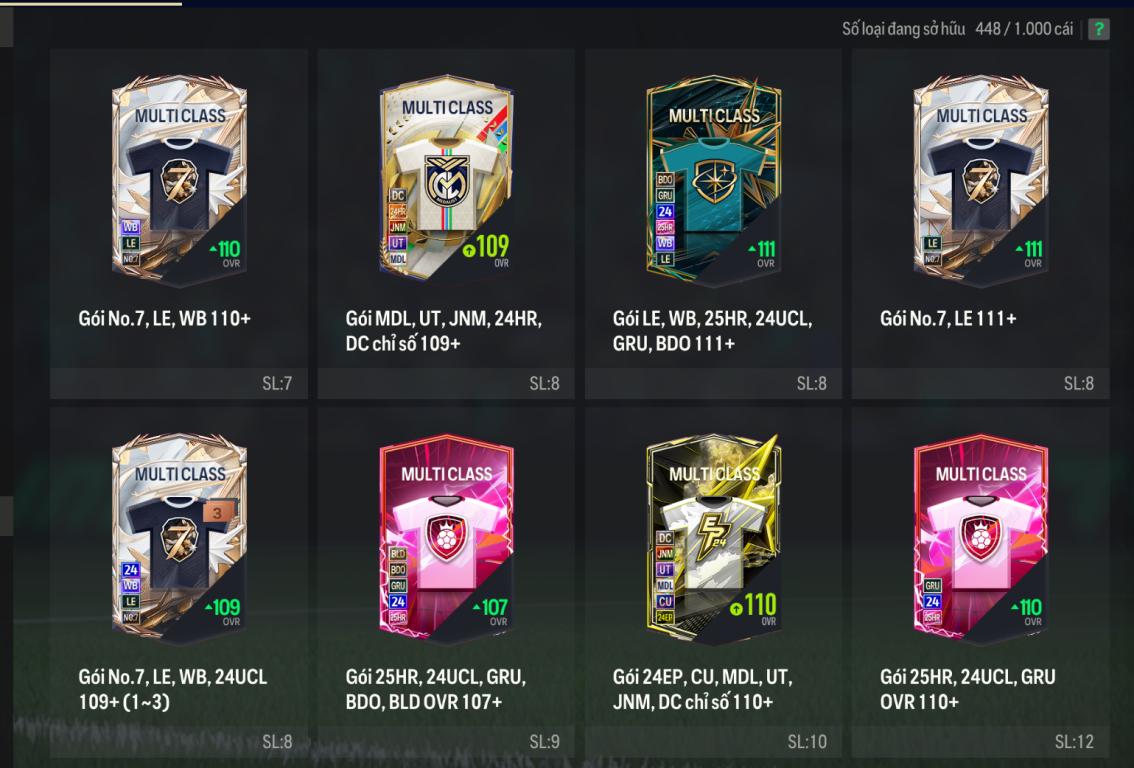Viewport: 1134px width, 768px height.
Task: Choose the No.7, LE 111+ pack card image
Action: 981,181
